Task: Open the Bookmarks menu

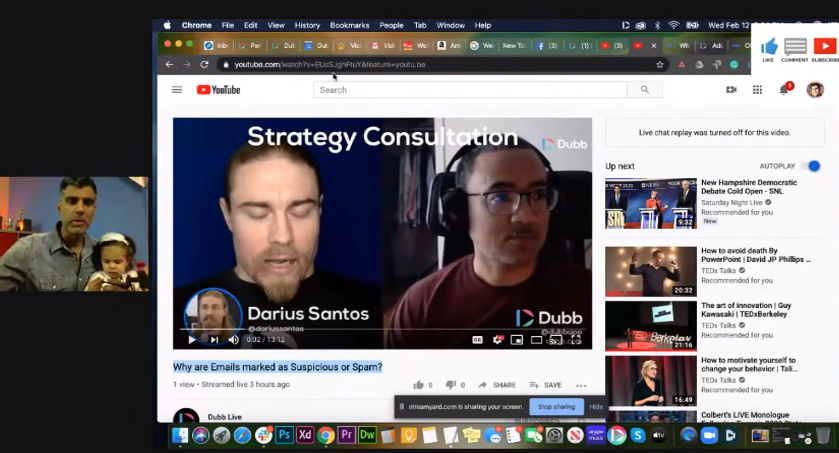Action: coord(349,25)
